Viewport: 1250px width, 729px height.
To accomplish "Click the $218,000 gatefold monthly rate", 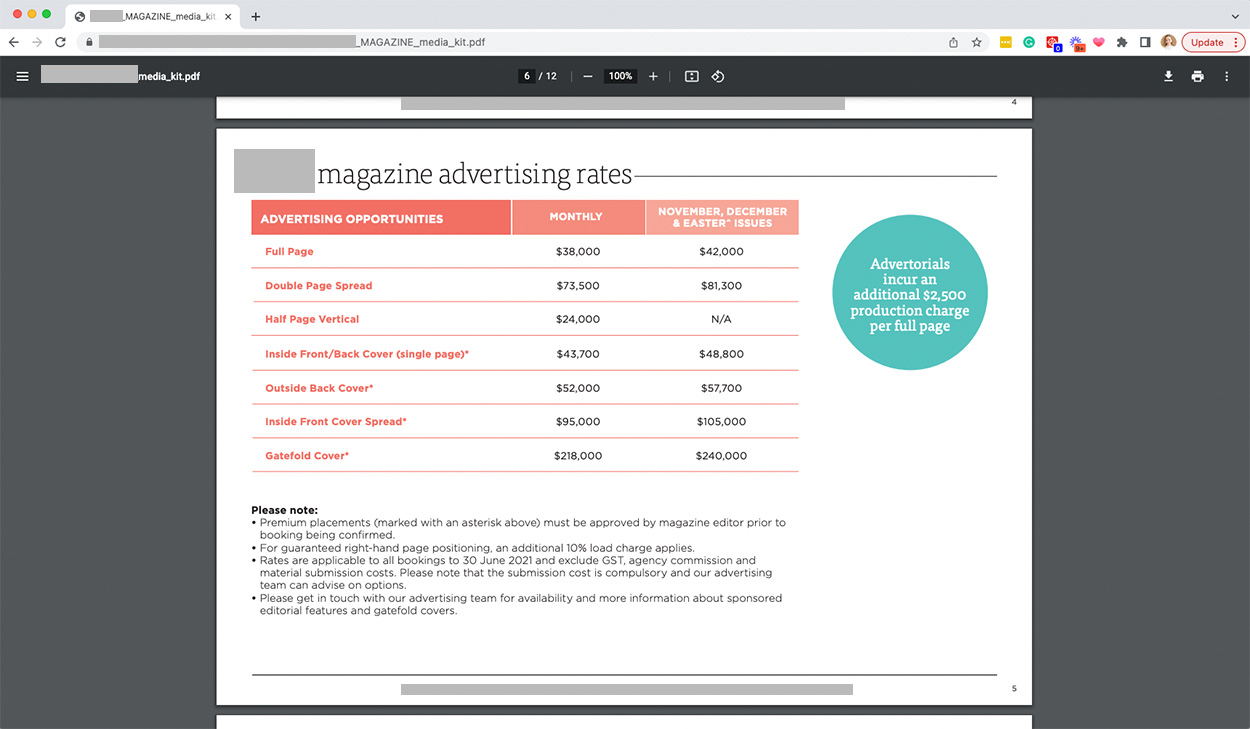I will pos(578,456).
